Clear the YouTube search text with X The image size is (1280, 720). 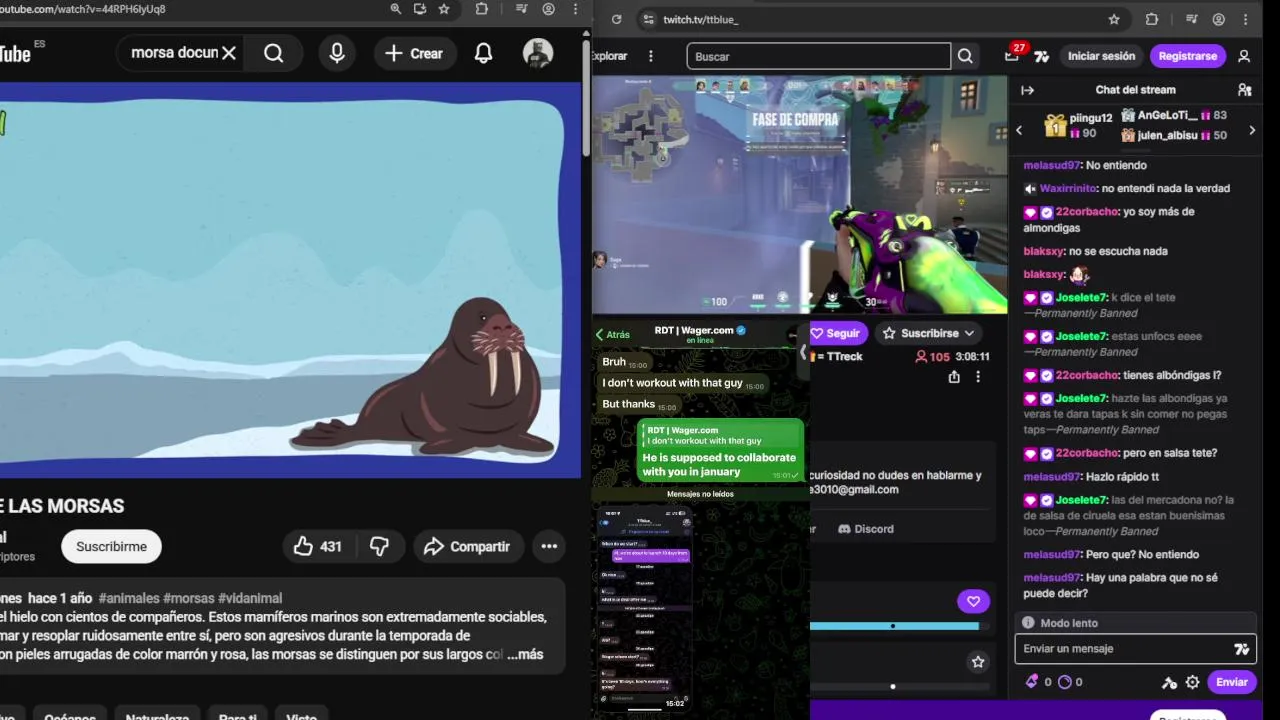point(229,53)
